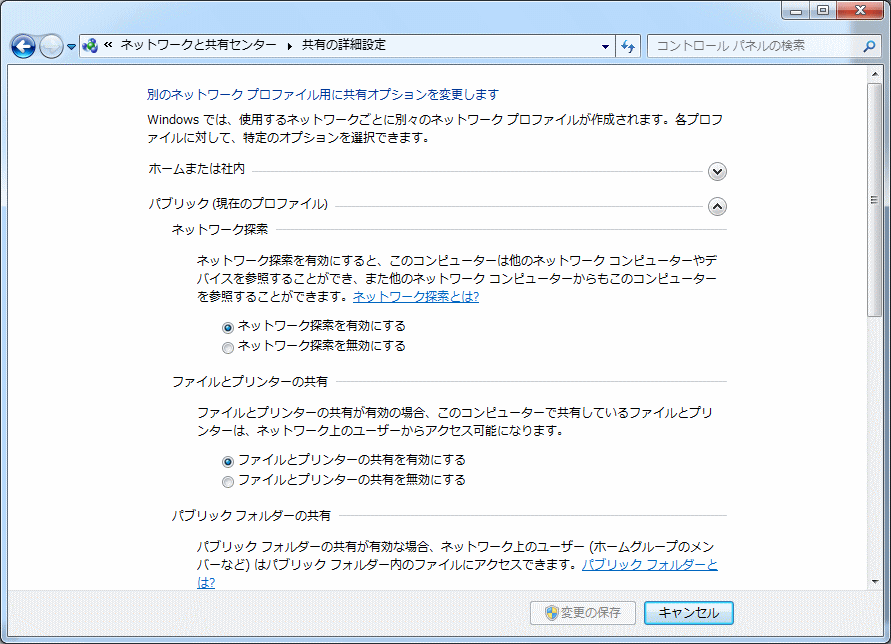Open the パブリック フォルダーとは? help link
The width and height of the screenshot is (891, 644).
pos(649,565)
